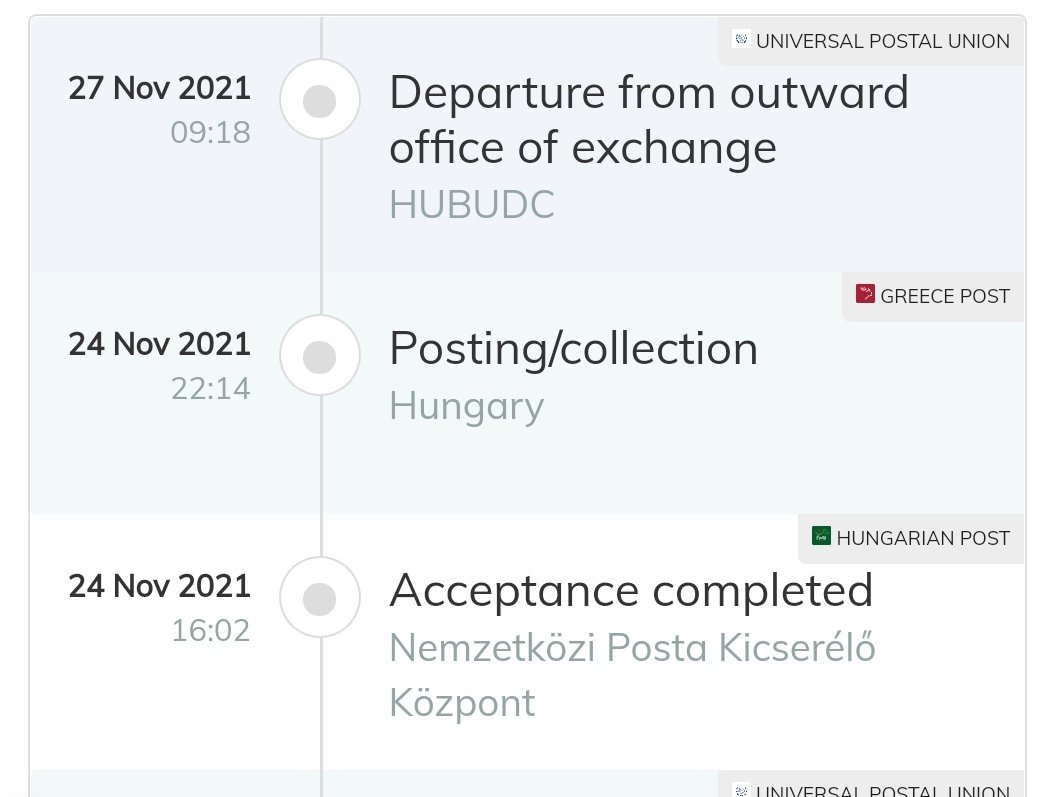Click the HUBUDC location text
Image resolution: width=1059 pixels, height=797 pixels.
tap(472, 204)
